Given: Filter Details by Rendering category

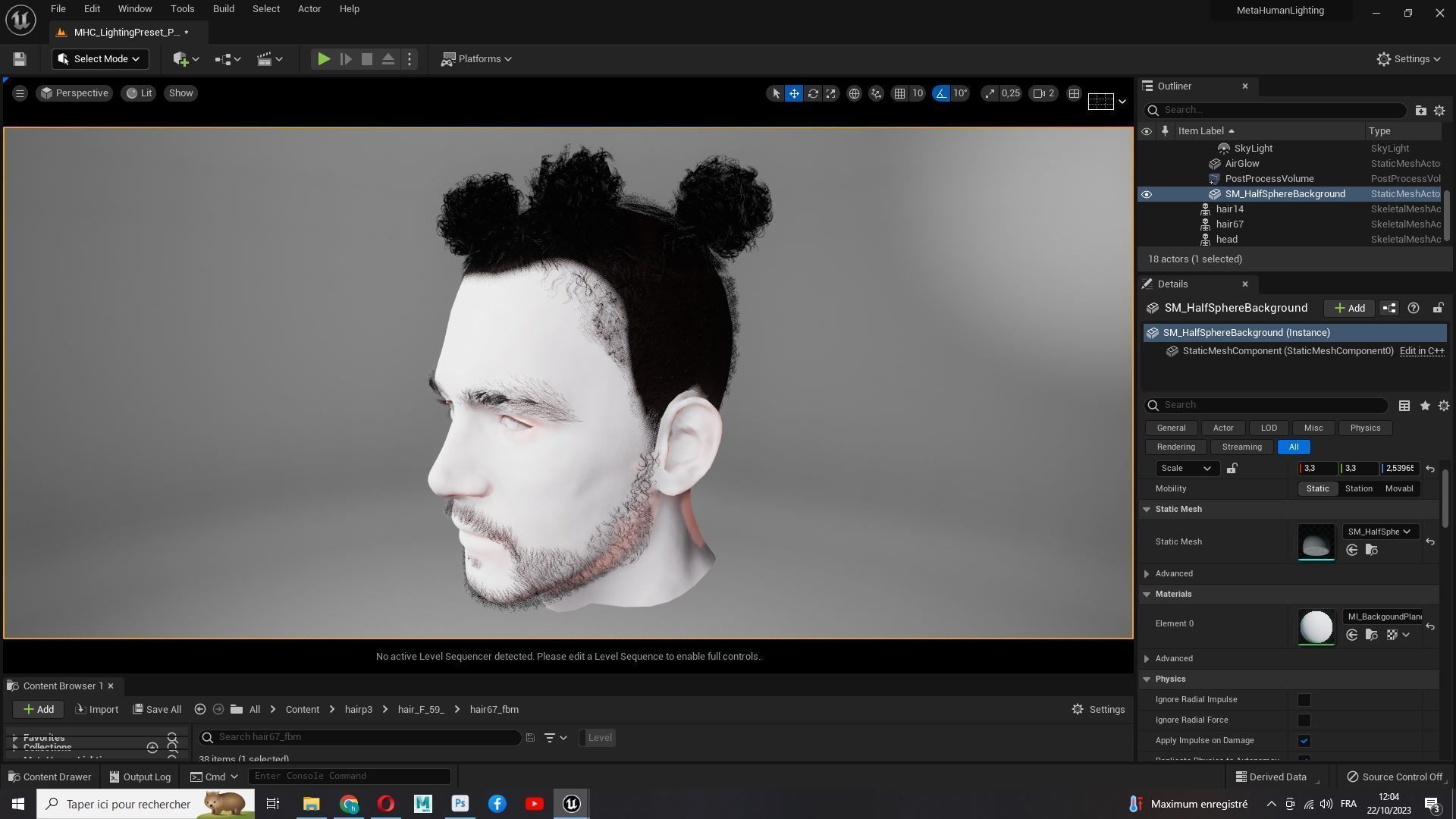Looking at the screenshot, I should point(1176,447).
